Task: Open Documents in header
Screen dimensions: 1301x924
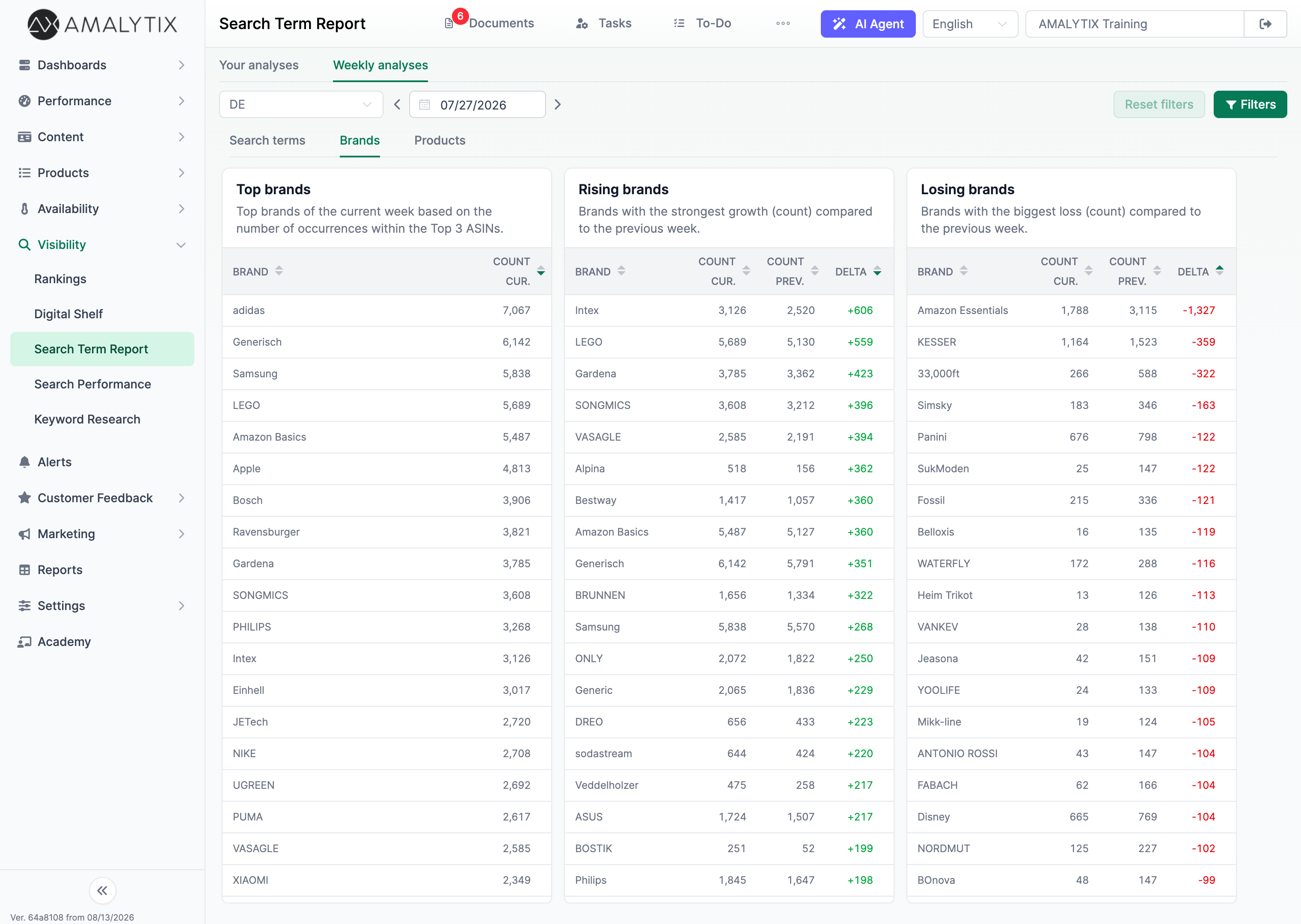Action: point(501,24)
